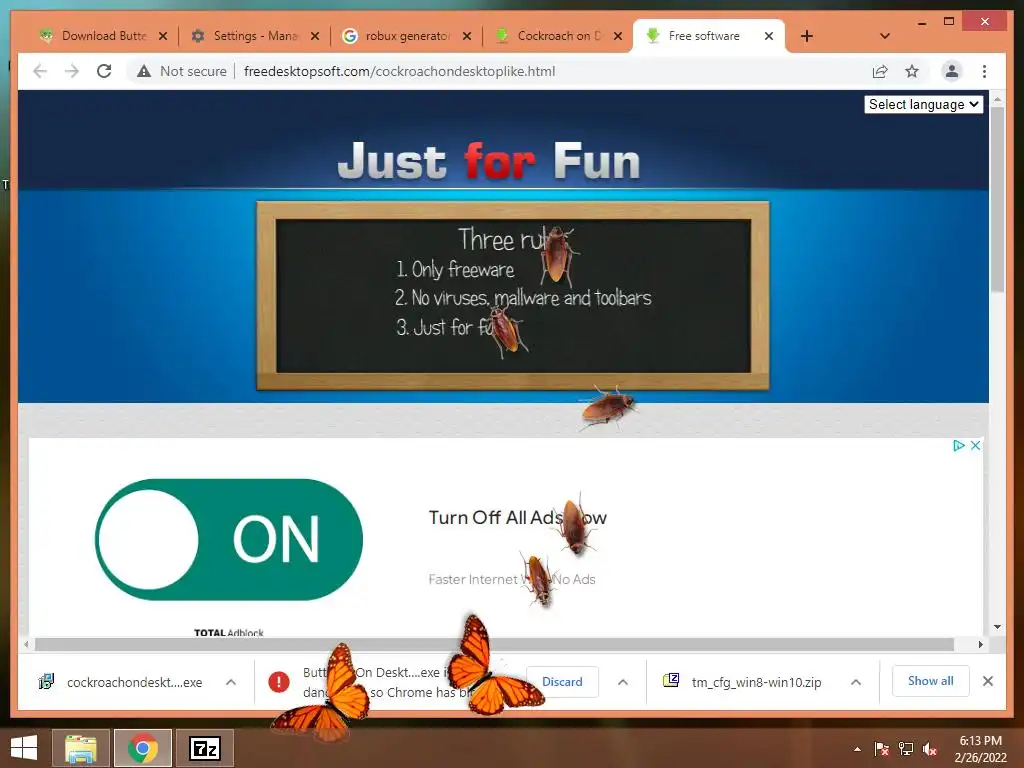Close the downloads bar
Image resolution: width=1024 pixels, height=768 pixels.
pyautogui.click(x=988, y=681)
